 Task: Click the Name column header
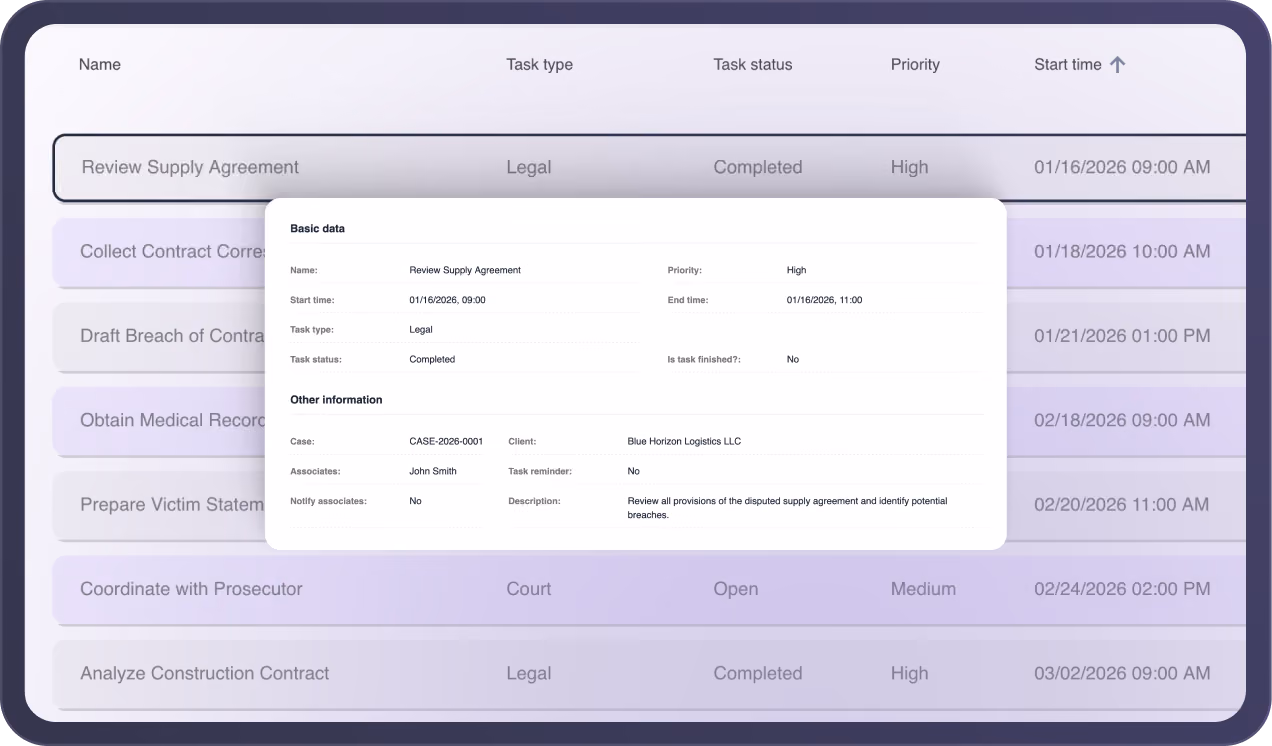click(x=100, y=65)
